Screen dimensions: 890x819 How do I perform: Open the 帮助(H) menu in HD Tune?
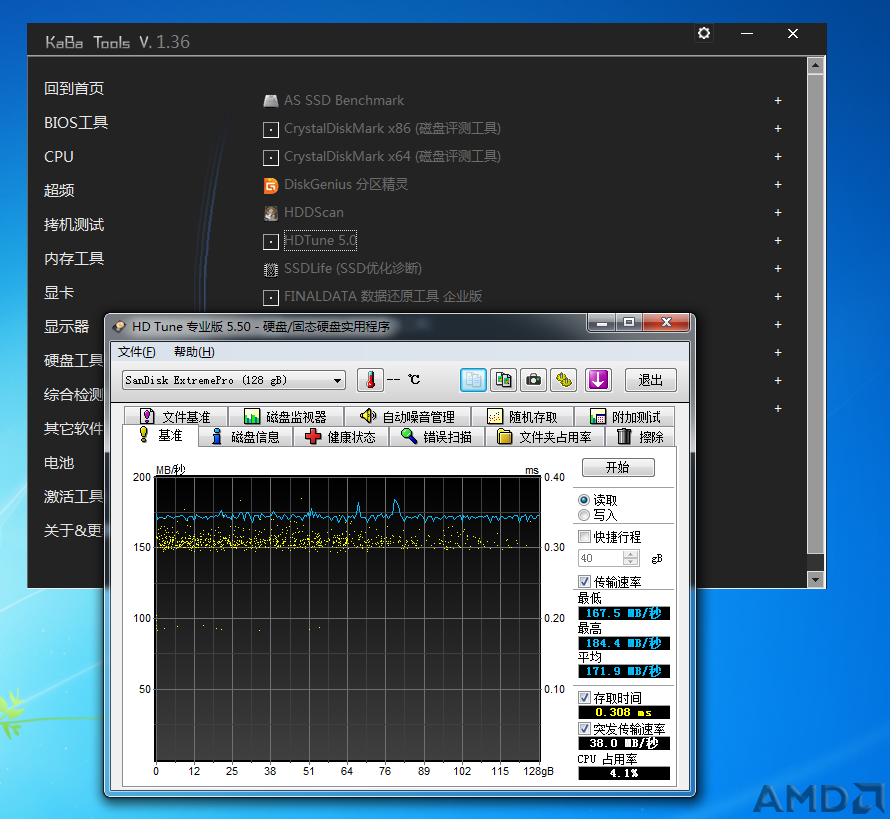click(x=194, y=352)
